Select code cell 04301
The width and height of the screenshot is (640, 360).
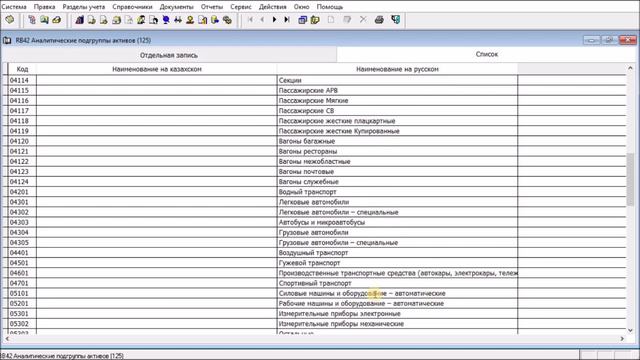click(x=22, y=202)
